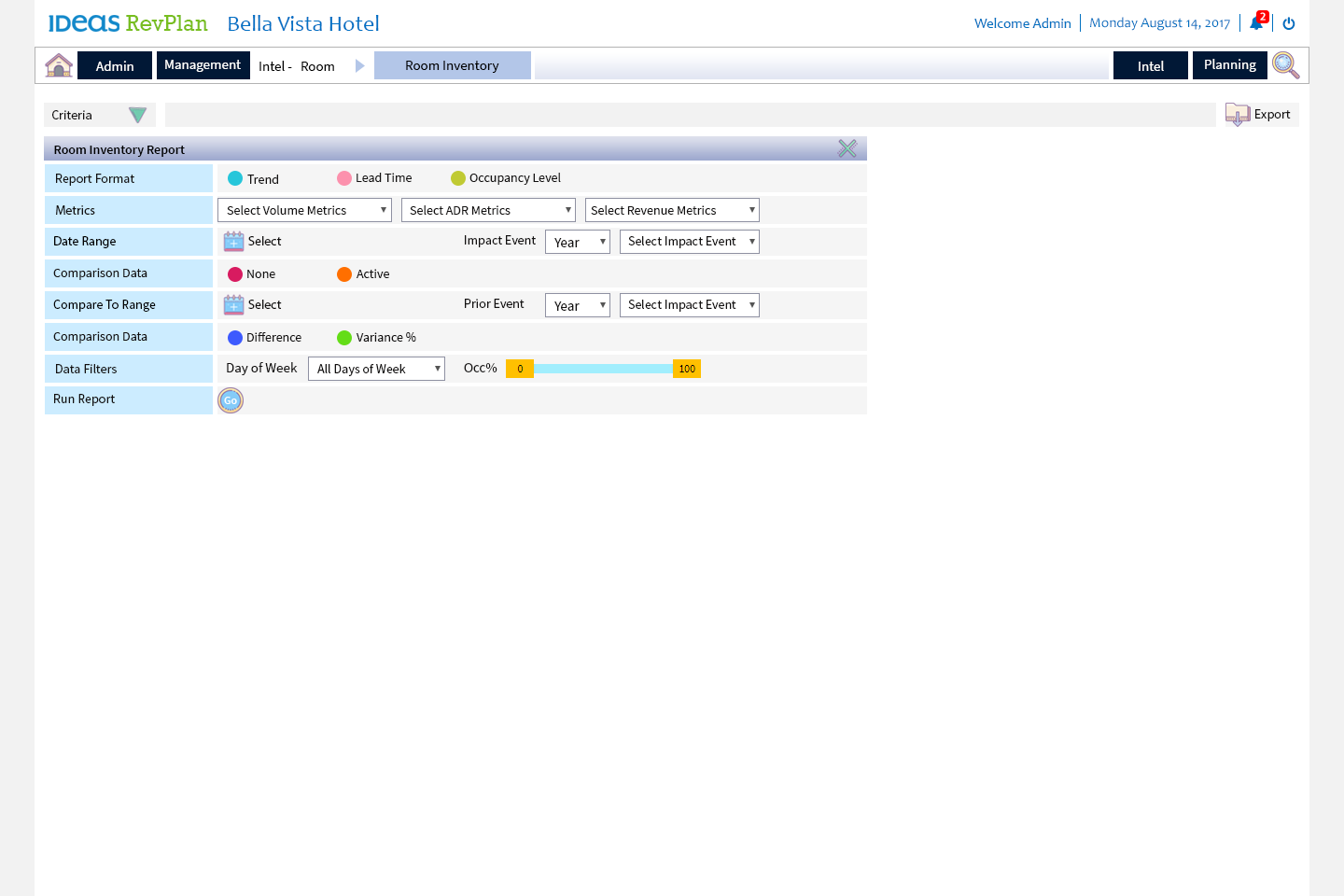Screen dimensions: 1344x896
Task: Open the Compare To Range calendar picker
Action: tap(233, 304)
